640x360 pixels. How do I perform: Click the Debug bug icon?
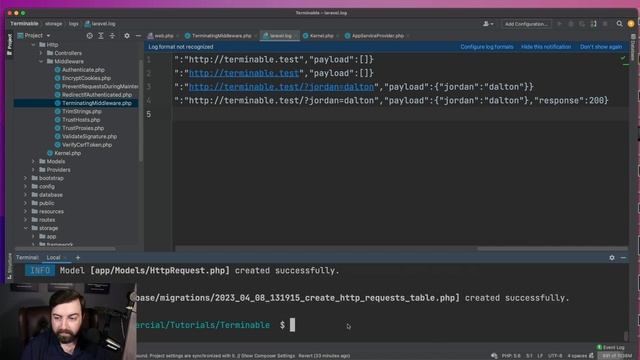pos(571,24)
